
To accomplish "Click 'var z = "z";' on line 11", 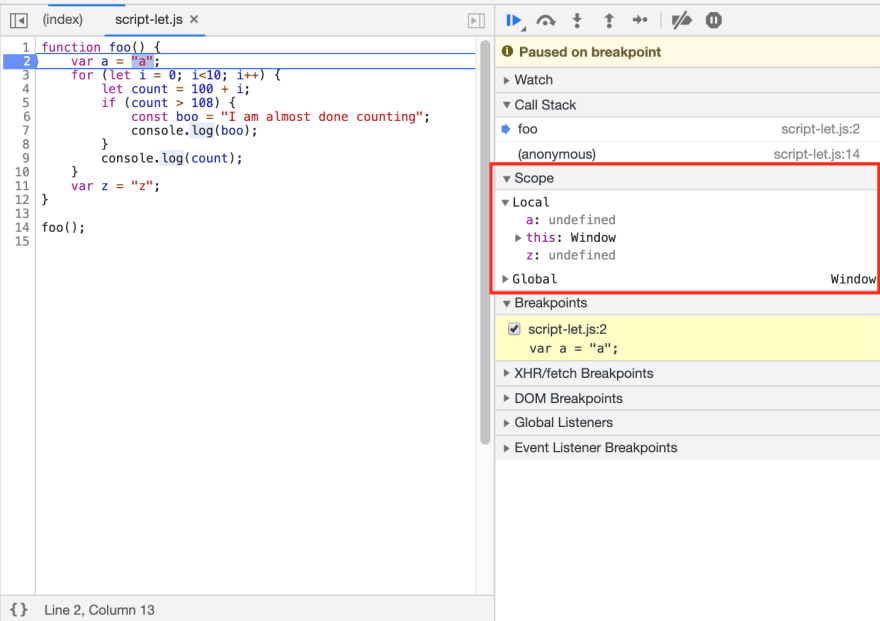I will click(x=115, y=186).
